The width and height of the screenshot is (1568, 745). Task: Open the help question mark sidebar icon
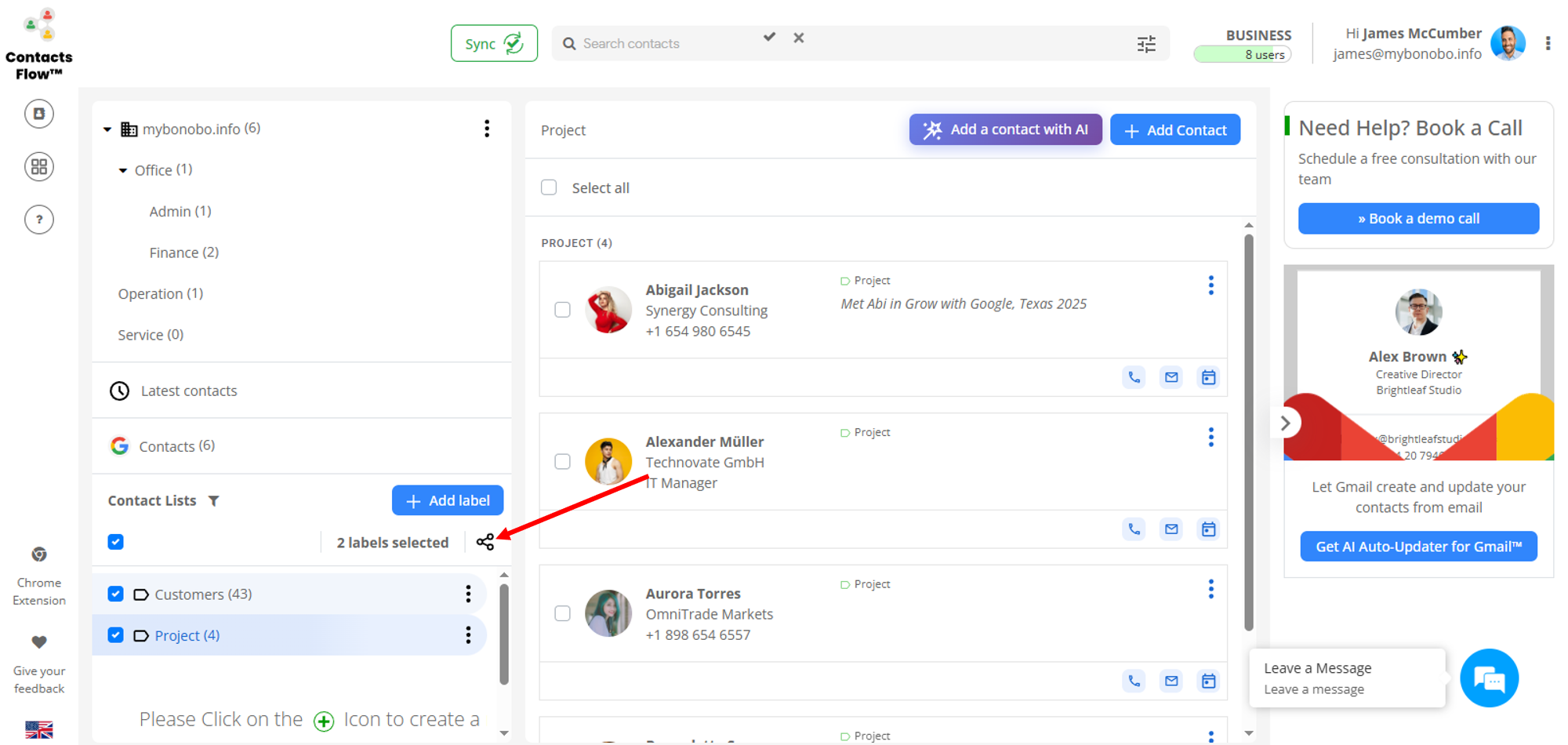coord(39,220)
